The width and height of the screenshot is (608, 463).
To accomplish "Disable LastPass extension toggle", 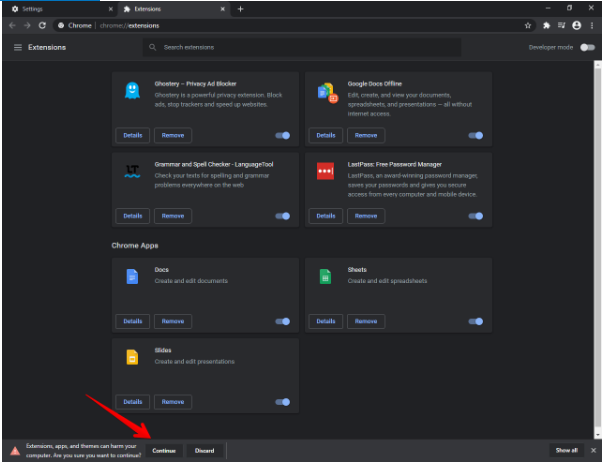I will 476,216.
